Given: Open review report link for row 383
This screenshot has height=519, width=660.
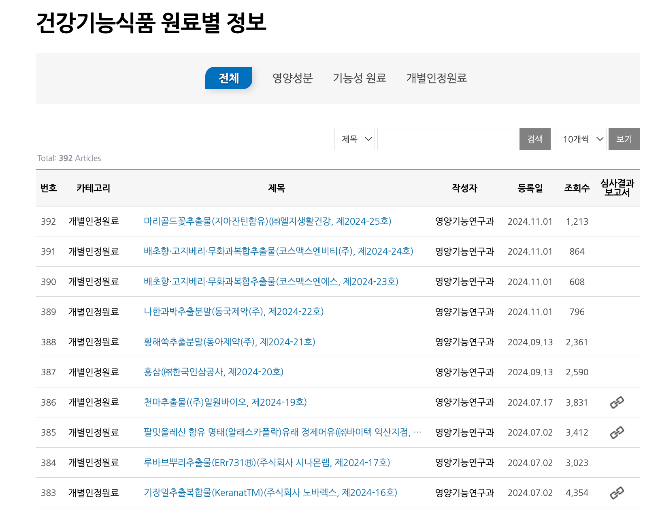Looking at the screenshot, I should (617, 492).
